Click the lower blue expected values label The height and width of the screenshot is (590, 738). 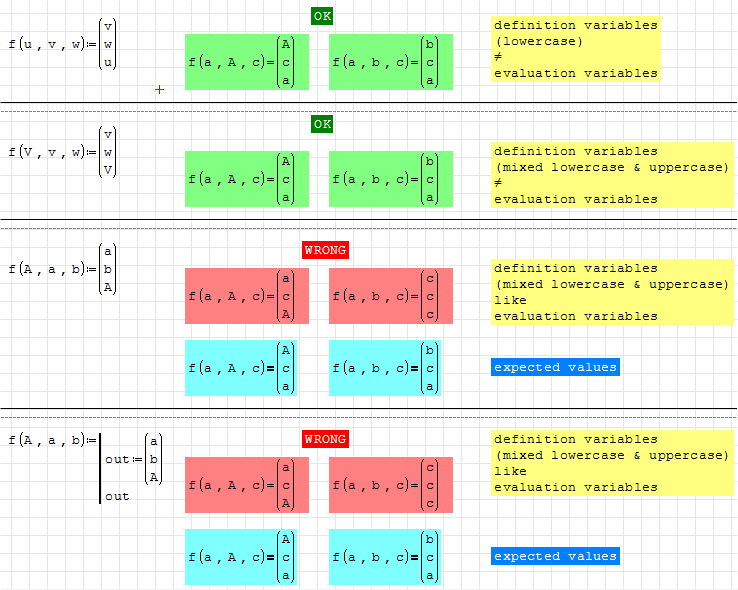[555, 556]
